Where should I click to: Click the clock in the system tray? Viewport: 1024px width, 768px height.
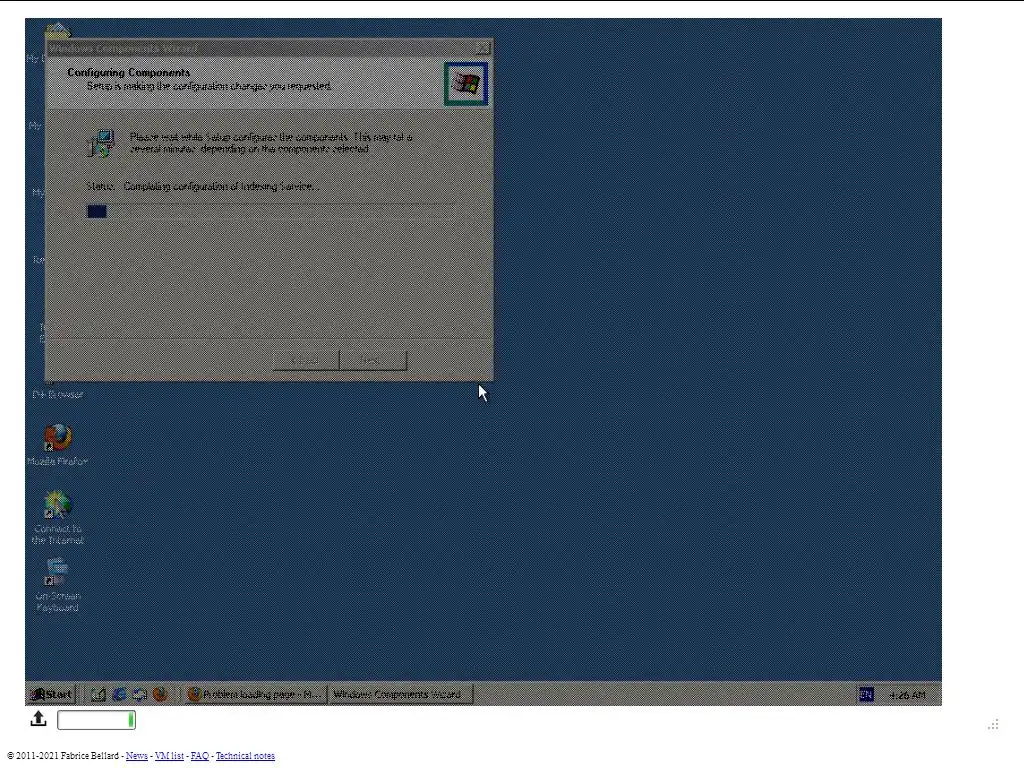point(907,695)
